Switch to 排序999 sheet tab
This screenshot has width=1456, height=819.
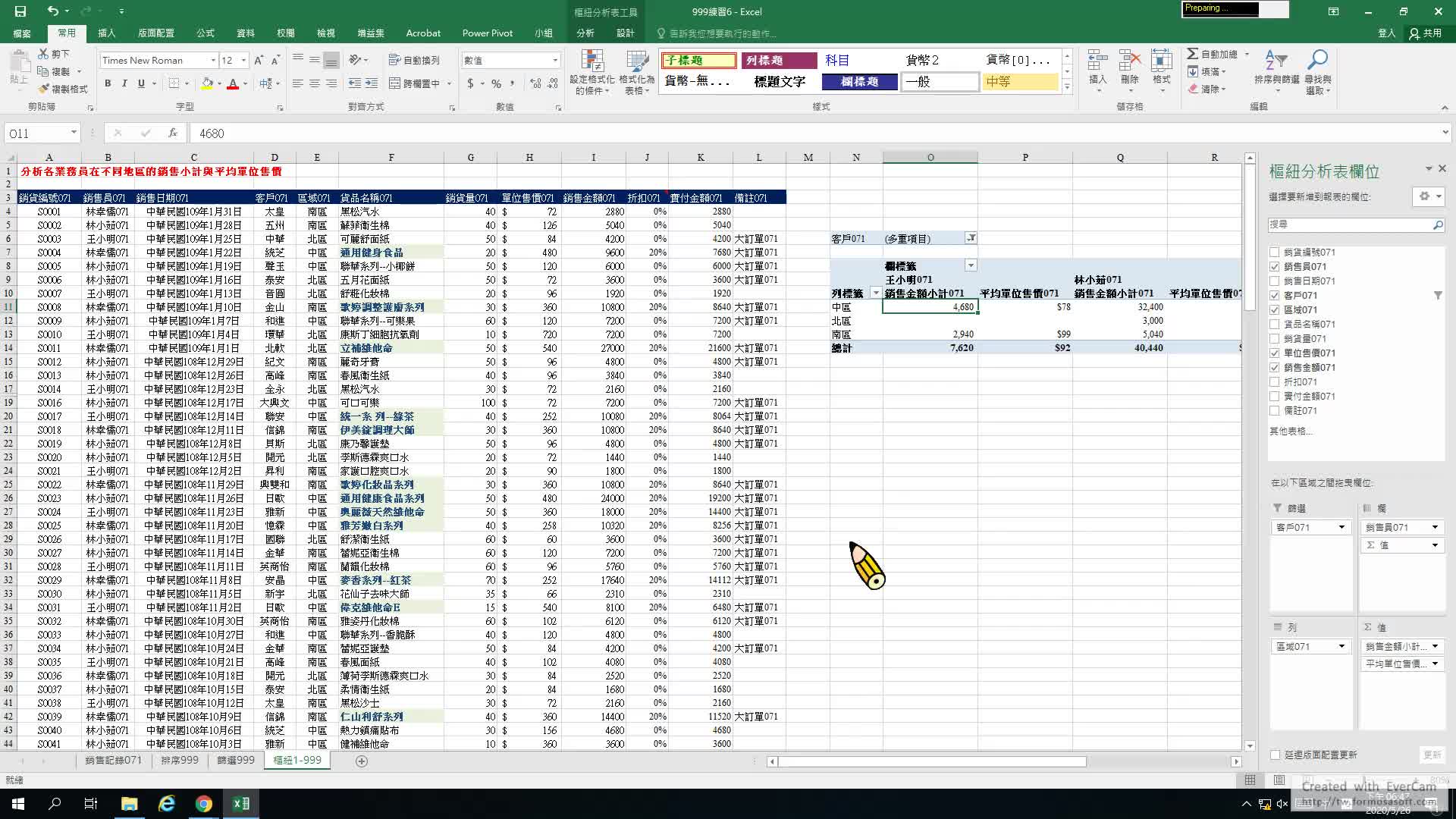(180, 760)
